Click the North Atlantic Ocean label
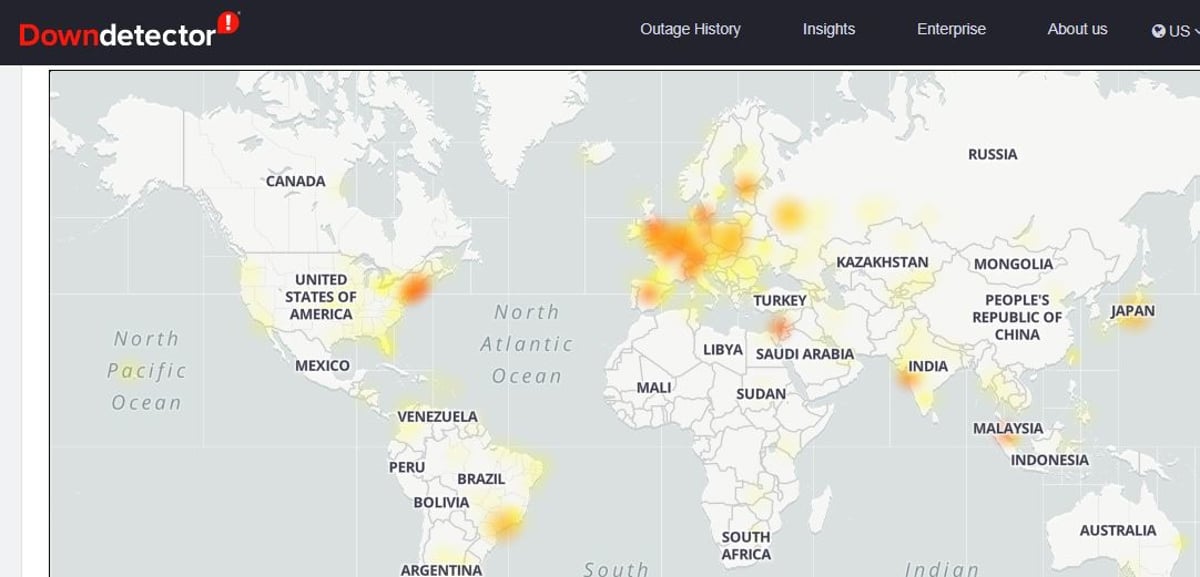Viewport: 1200px width, 577px height. click(x=527, y=344)
